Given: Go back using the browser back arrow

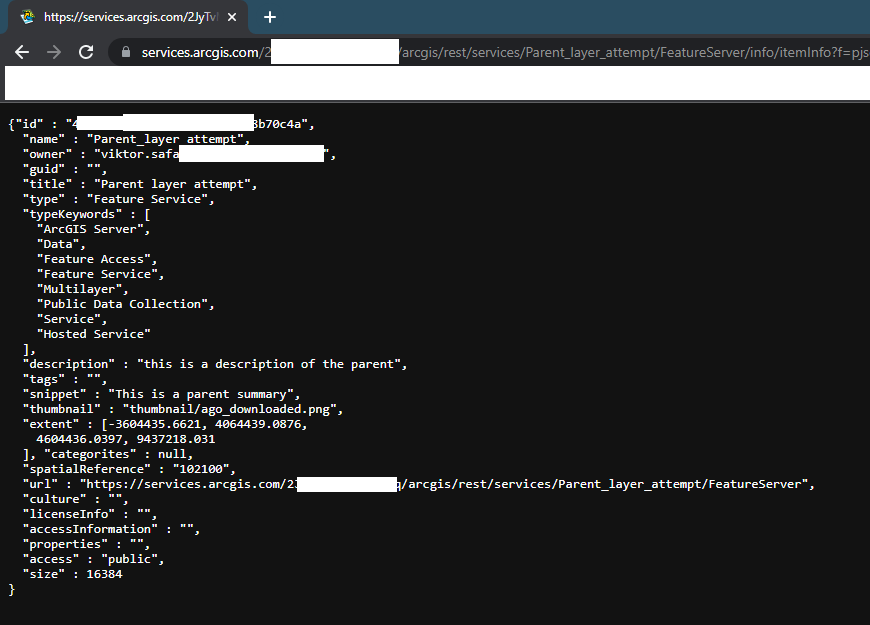Looking at the screenshot, I should click(22, 52).
